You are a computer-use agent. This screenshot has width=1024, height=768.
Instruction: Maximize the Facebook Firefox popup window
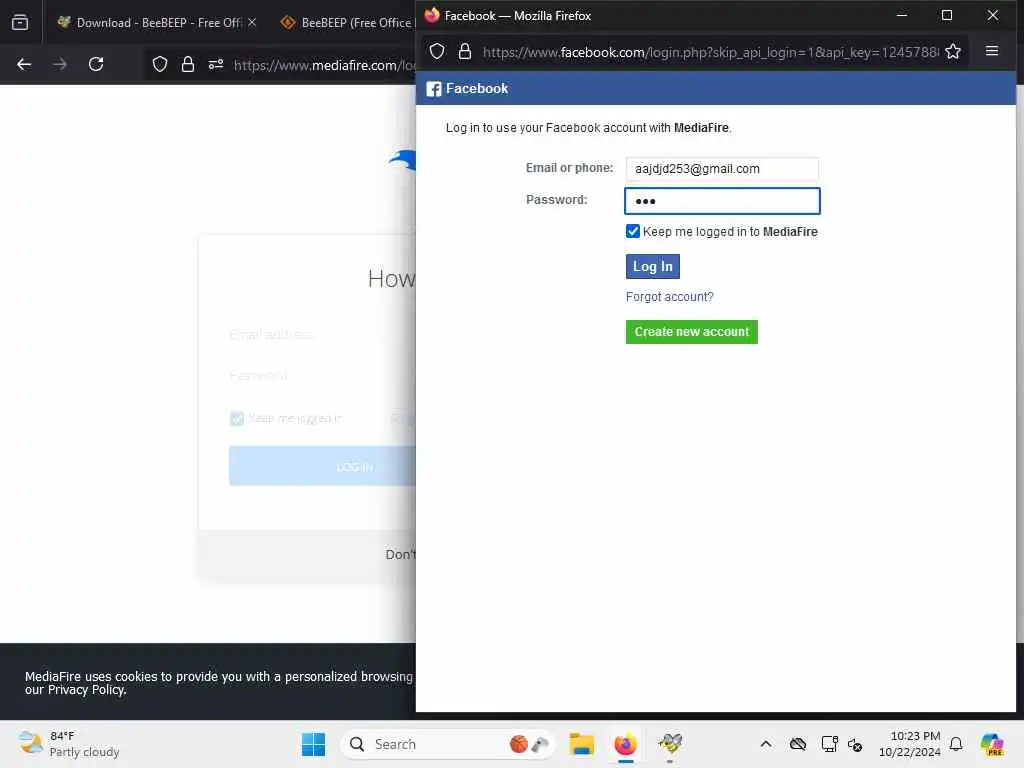(947, 15)
